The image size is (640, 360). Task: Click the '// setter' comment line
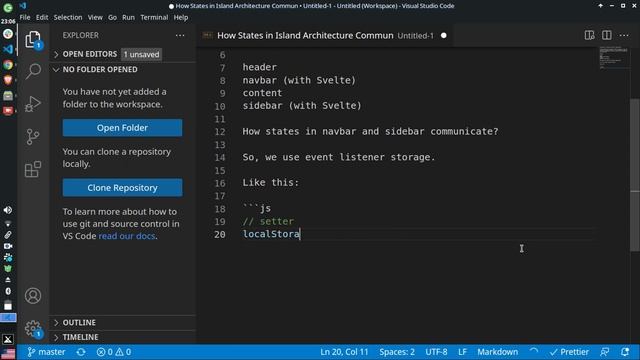pyautogui.click(x=268, y=221)
